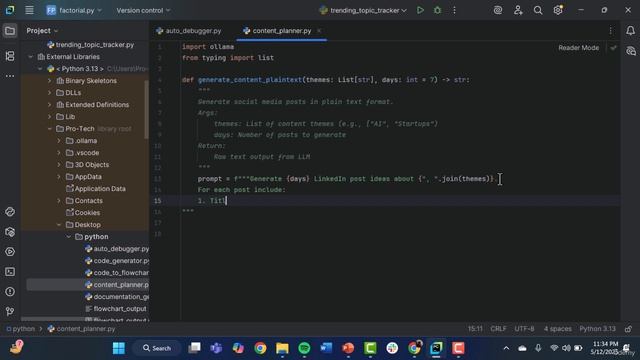Open Google Chrome from taskbar

[x=260, y=348]
